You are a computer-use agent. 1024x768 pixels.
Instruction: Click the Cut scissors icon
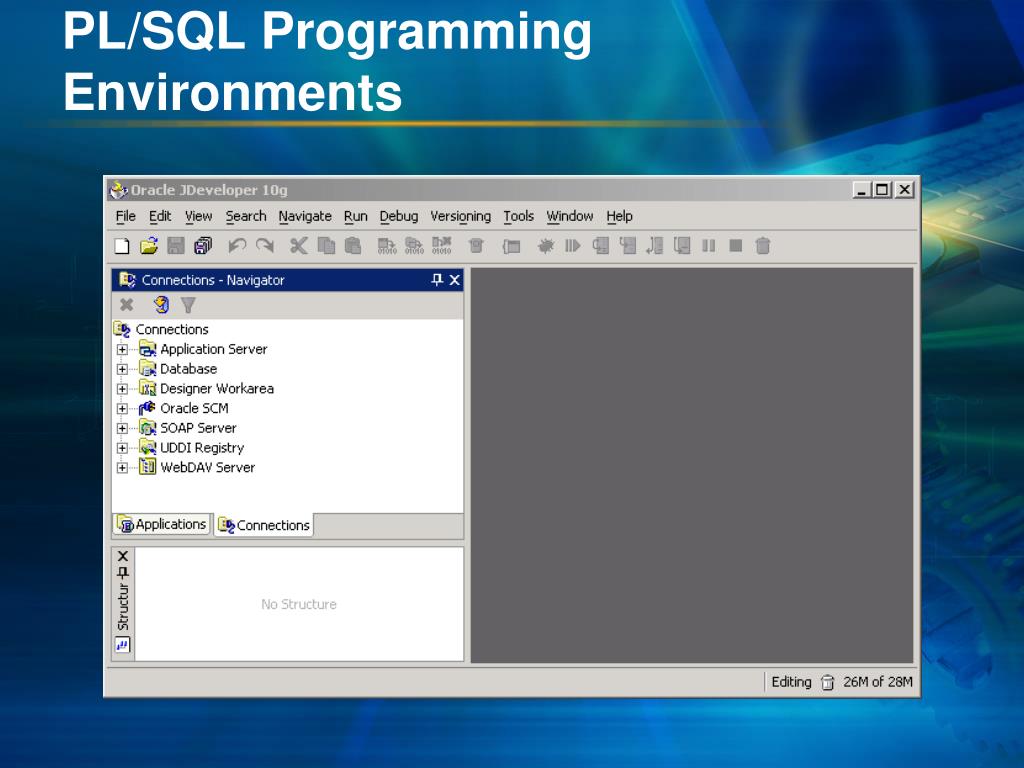[x=298, y=246]
